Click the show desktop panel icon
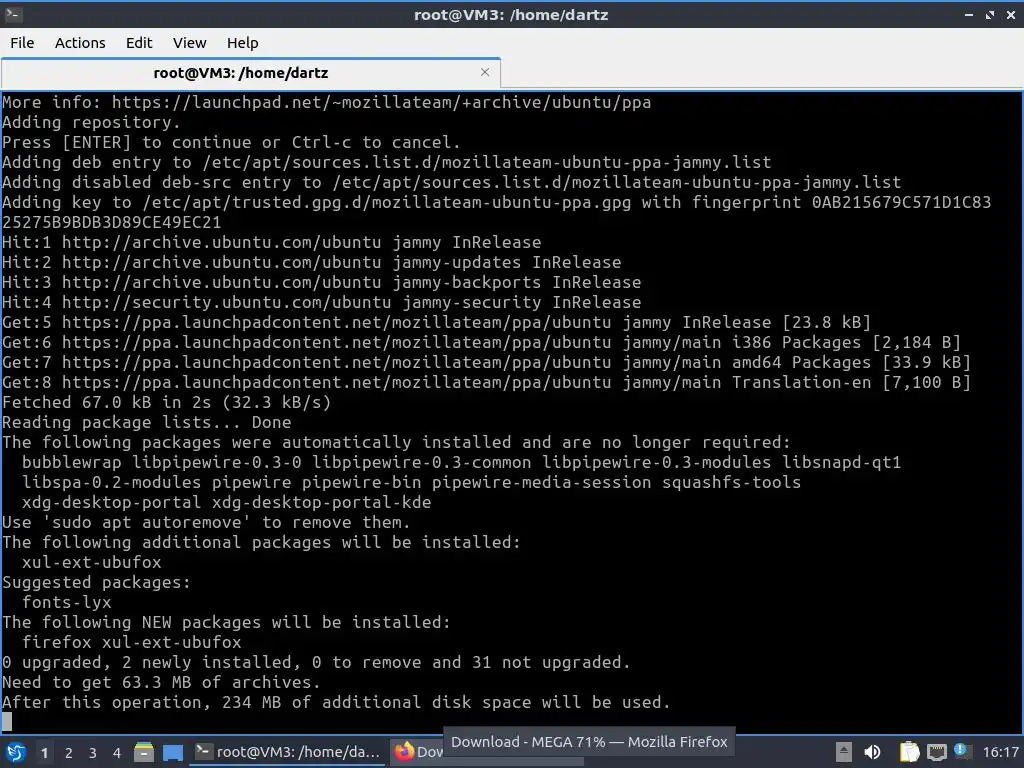The height and width of the screenshot is (768, 1024). (172, 752)
